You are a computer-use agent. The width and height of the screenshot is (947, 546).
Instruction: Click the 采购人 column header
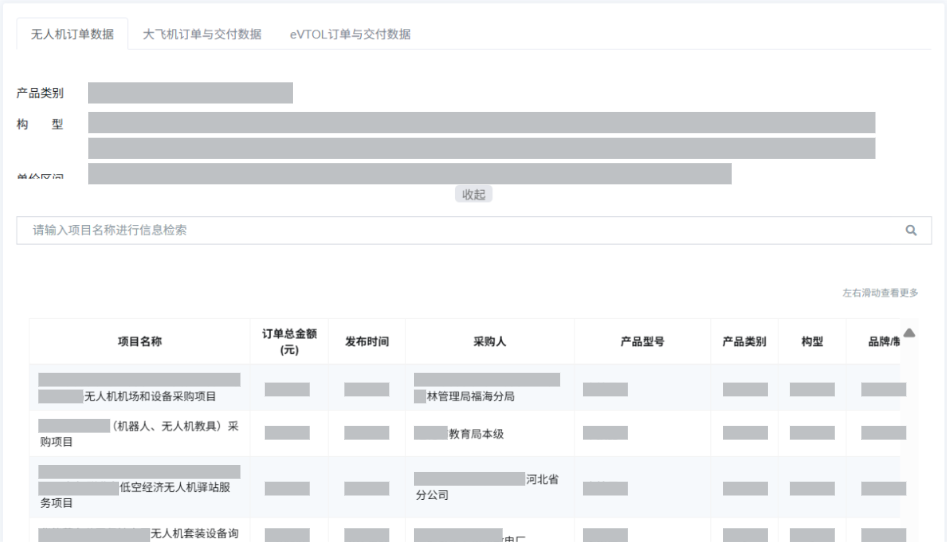(x=490, y=341)
